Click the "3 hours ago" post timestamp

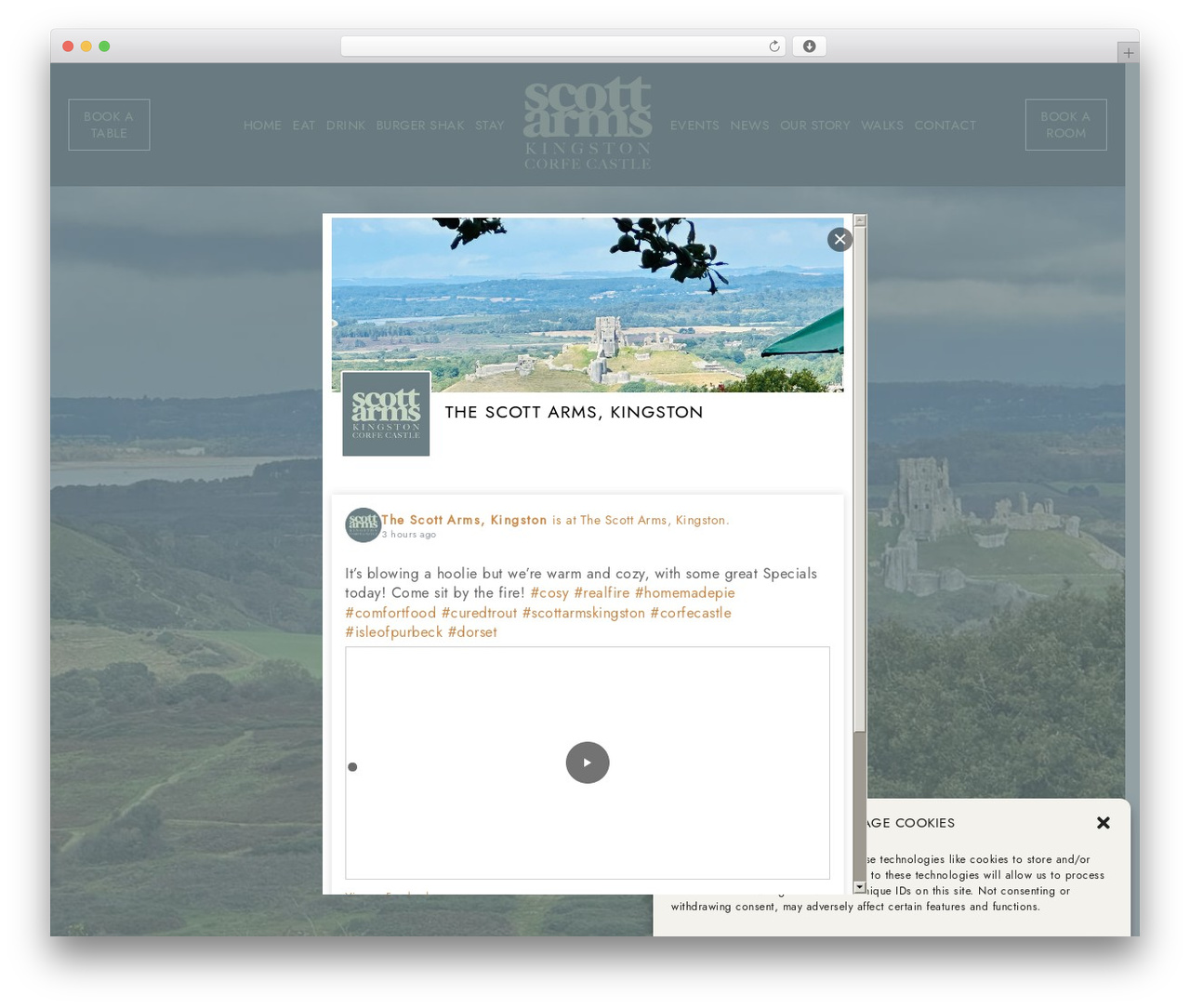[409, 535]
